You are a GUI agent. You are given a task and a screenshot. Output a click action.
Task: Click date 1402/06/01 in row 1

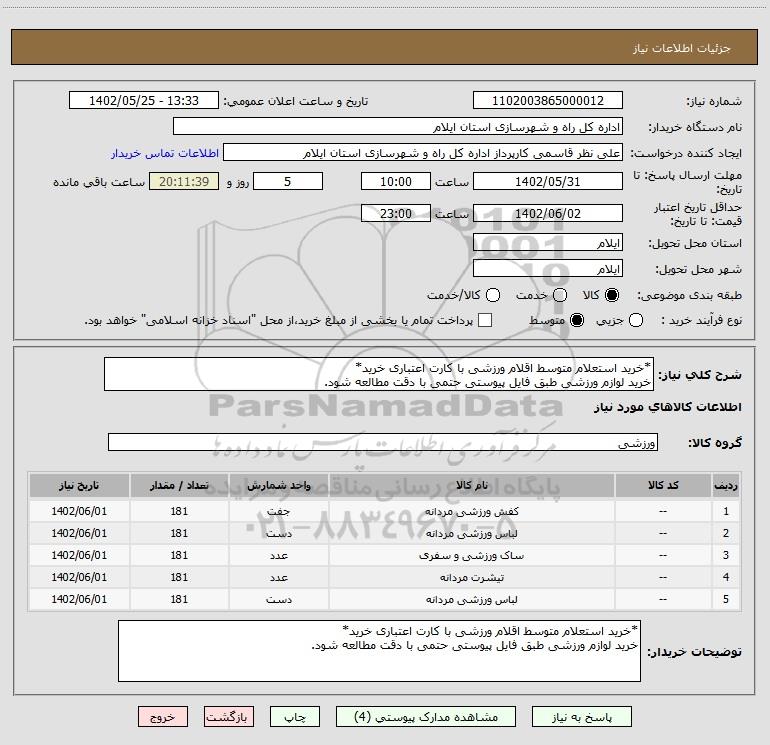coord(79,511)
